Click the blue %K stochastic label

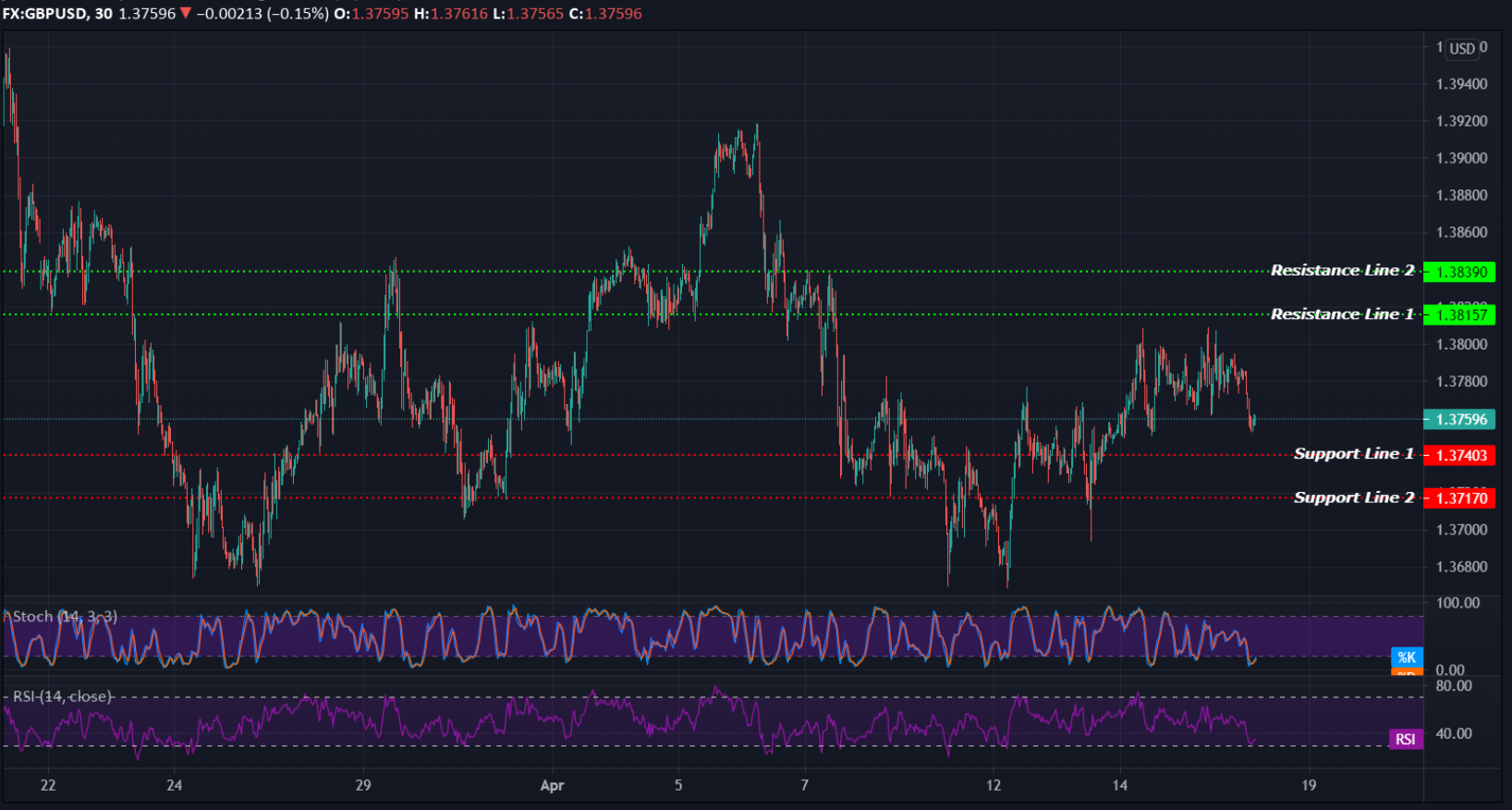(1407, 657)
